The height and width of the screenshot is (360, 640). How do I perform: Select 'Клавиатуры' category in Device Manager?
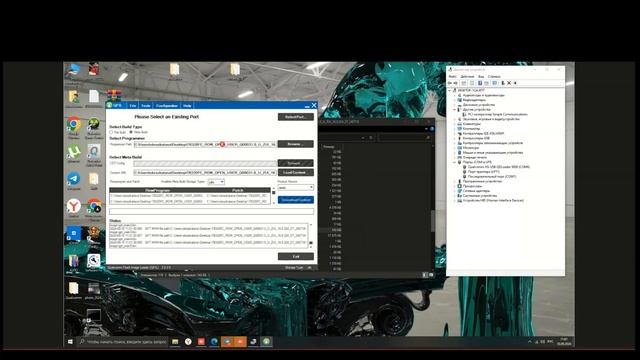tap(471, 124)
